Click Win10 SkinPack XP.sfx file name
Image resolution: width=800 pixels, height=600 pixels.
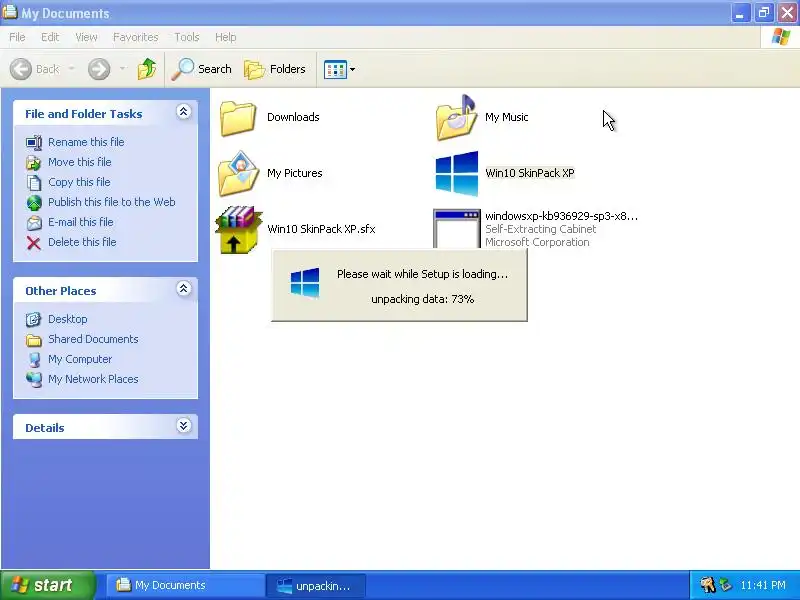pyautogui.click(x=321, y=229)
